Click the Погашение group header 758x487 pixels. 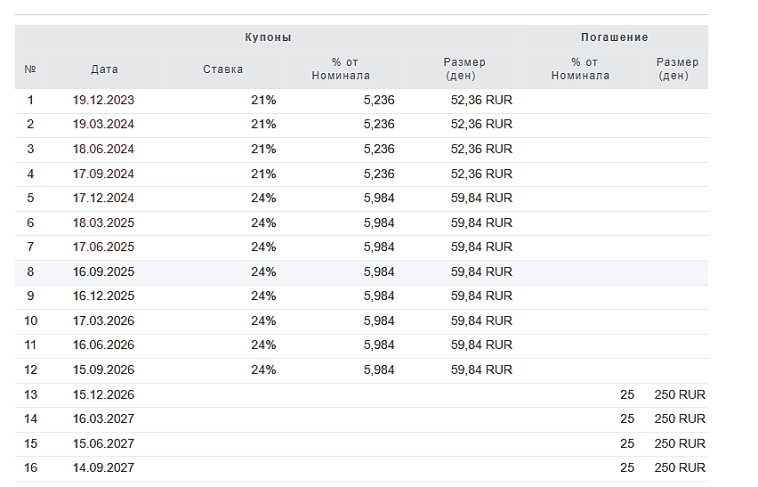(x=614, y=37)
